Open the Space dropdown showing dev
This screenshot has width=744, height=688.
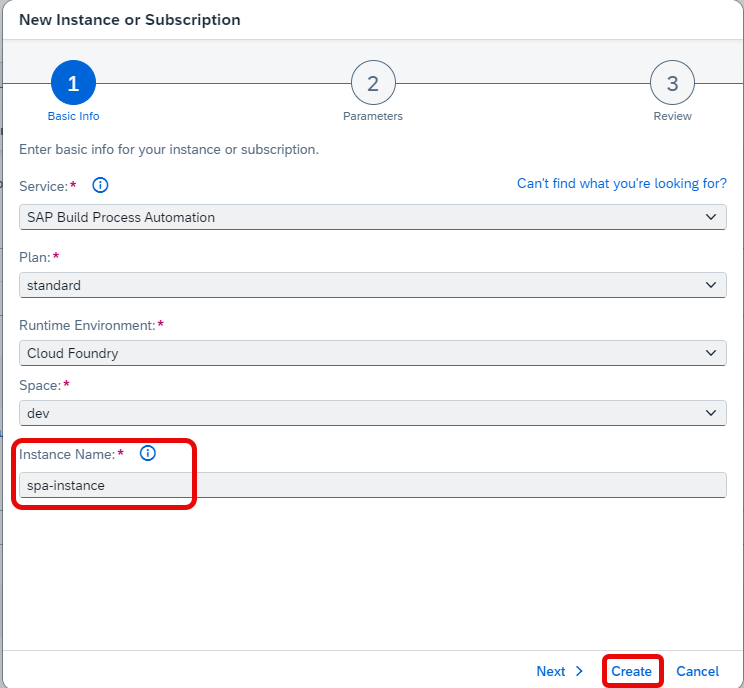pos(372,413)
